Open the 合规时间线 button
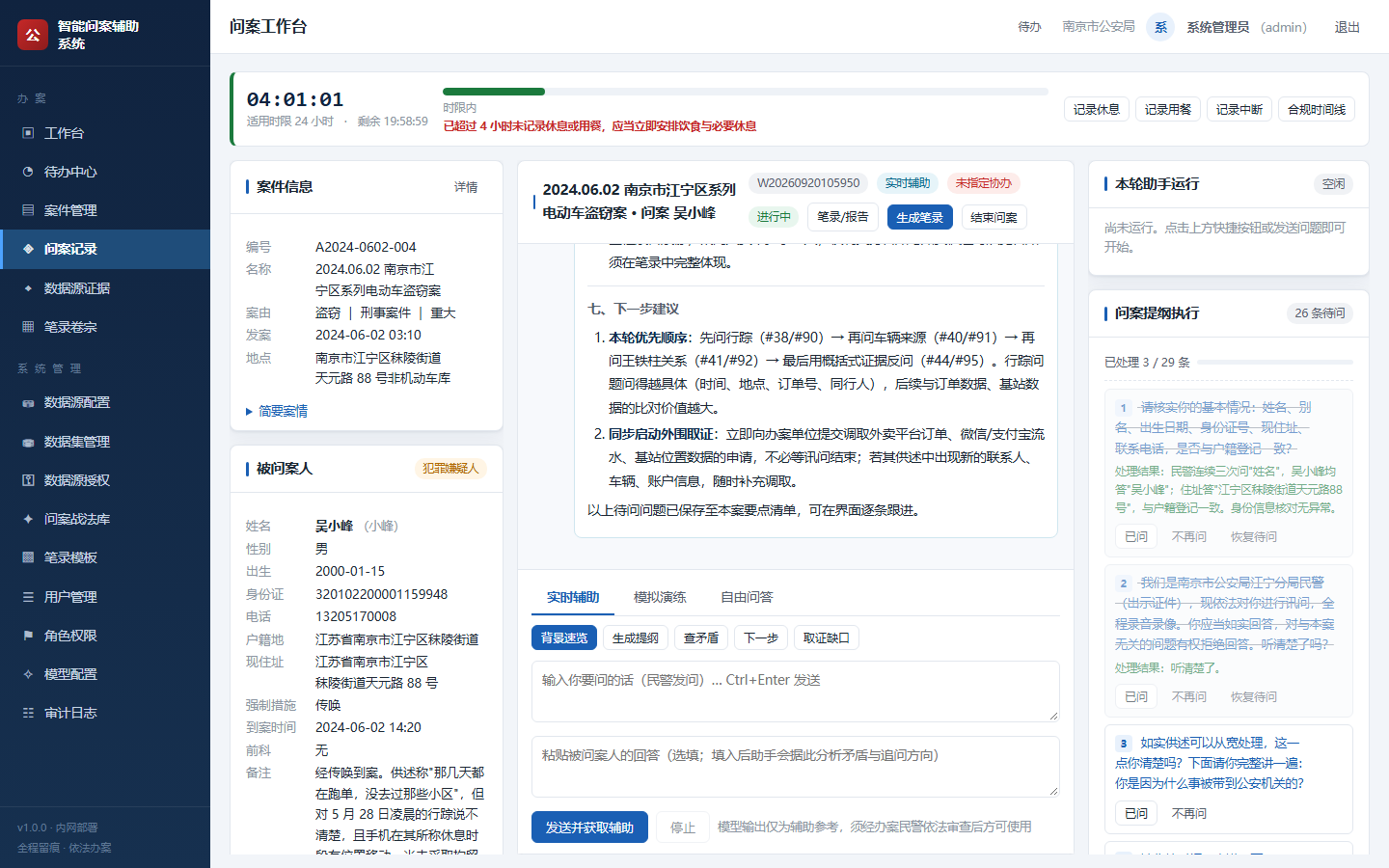 (x=1317, y=109)
